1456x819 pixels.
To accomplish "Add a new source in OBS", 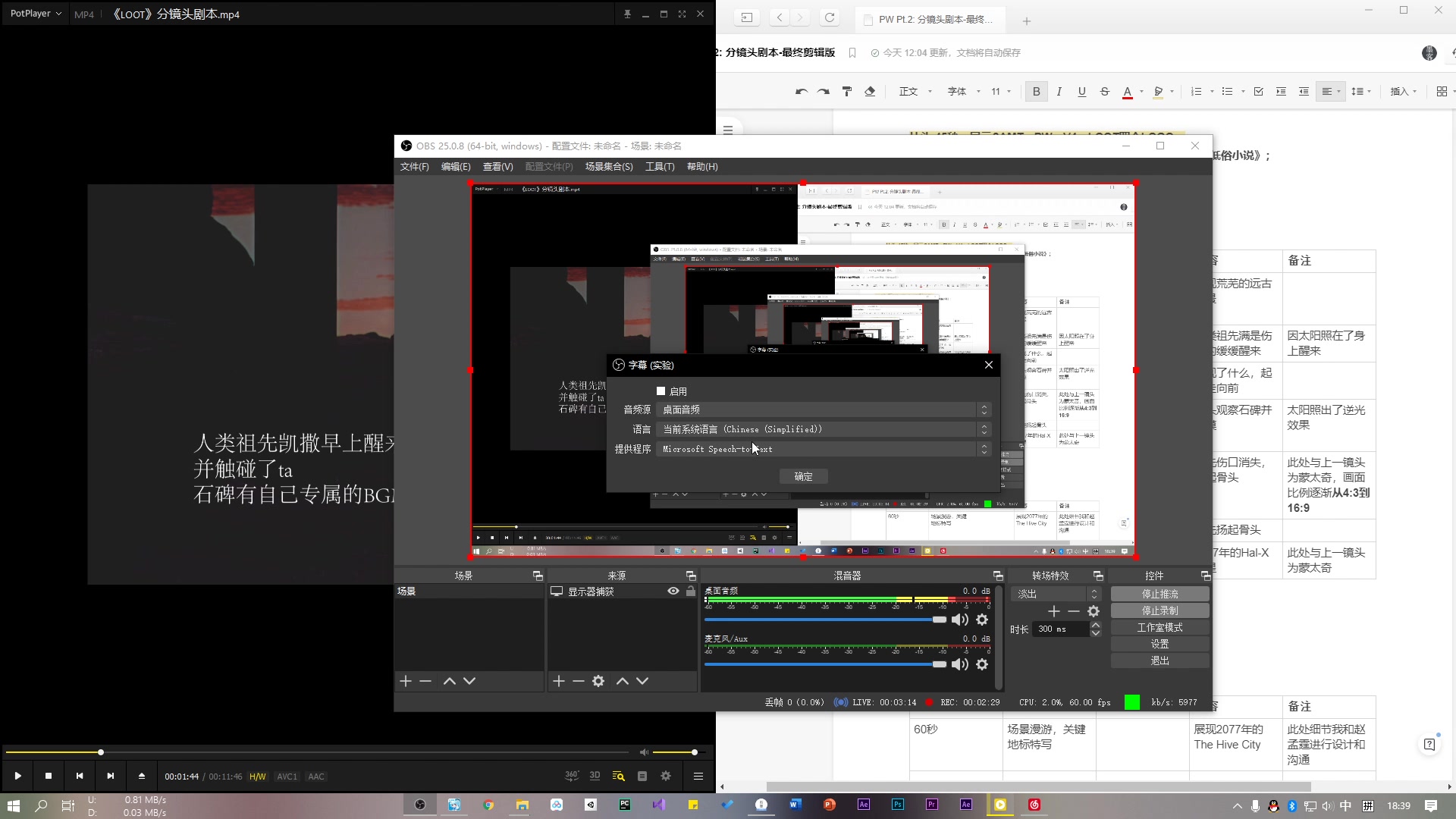I will click(x=559, y=681).
